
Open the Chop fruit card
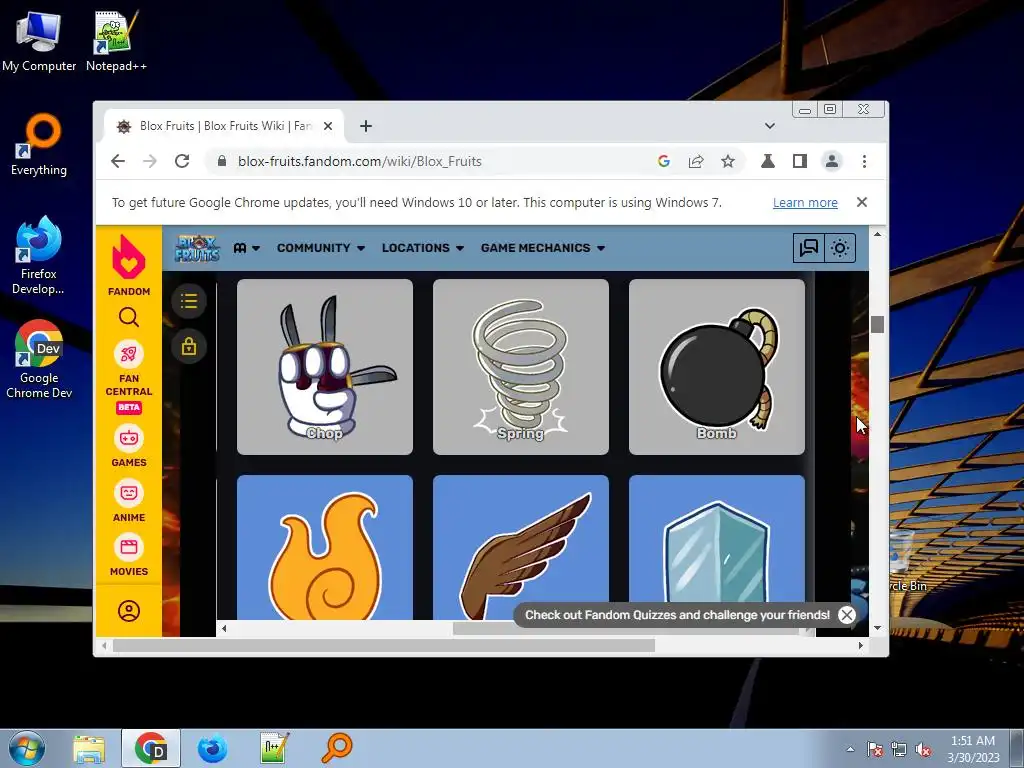pos(325,367)
